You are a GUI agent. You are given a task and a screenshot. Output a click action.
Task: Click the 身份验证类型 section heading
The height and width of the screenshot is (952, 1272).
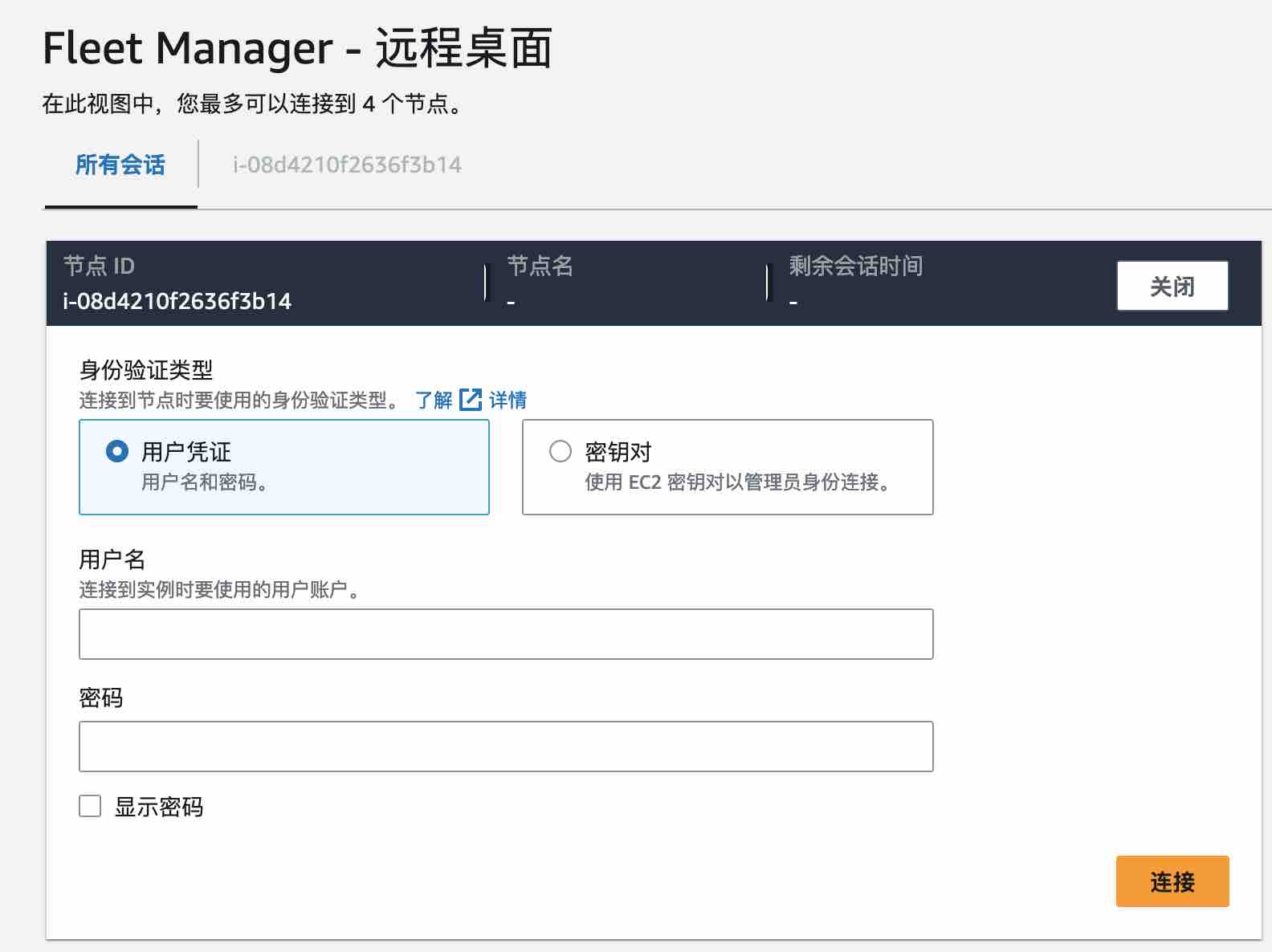146,370
